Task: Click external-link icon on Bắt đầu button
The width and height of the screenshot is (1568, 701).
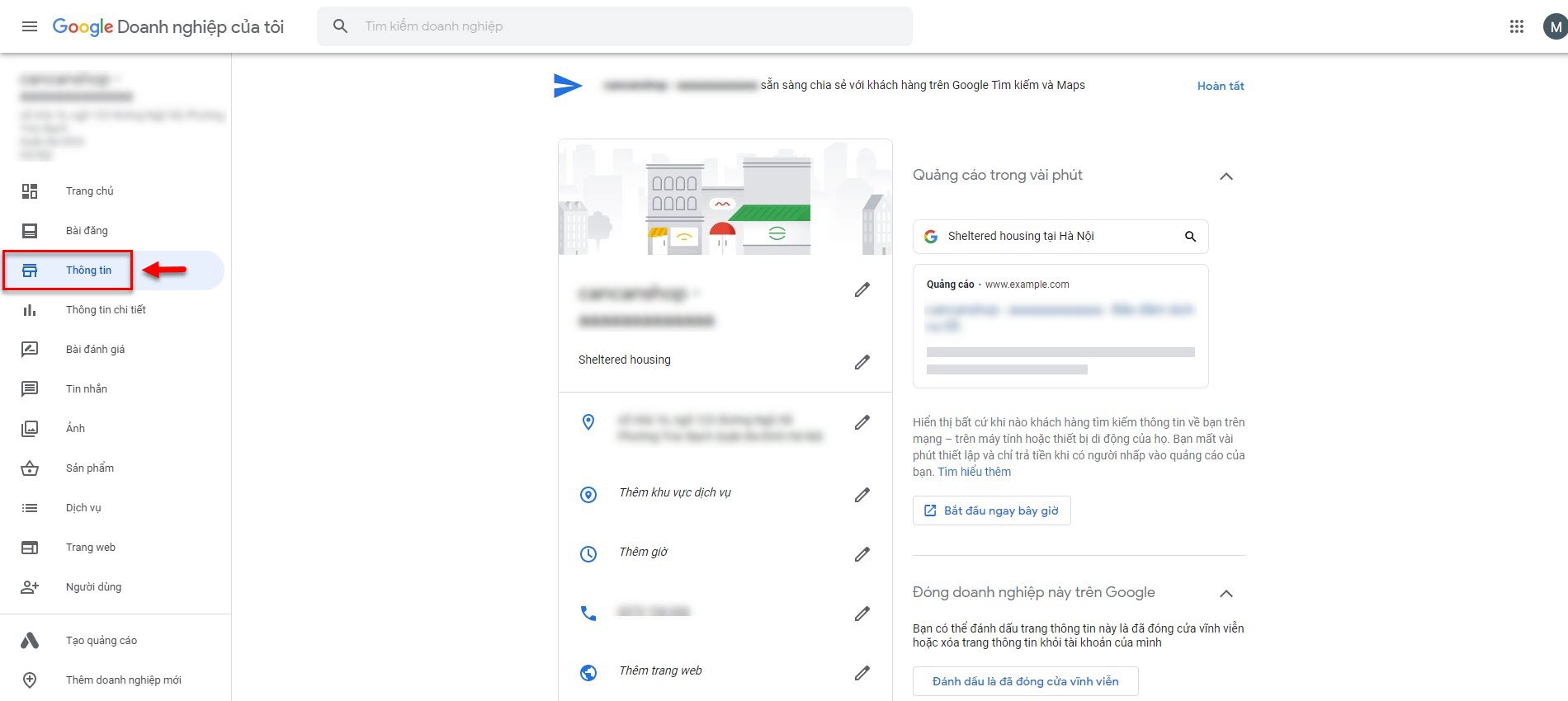Action: 930,510
